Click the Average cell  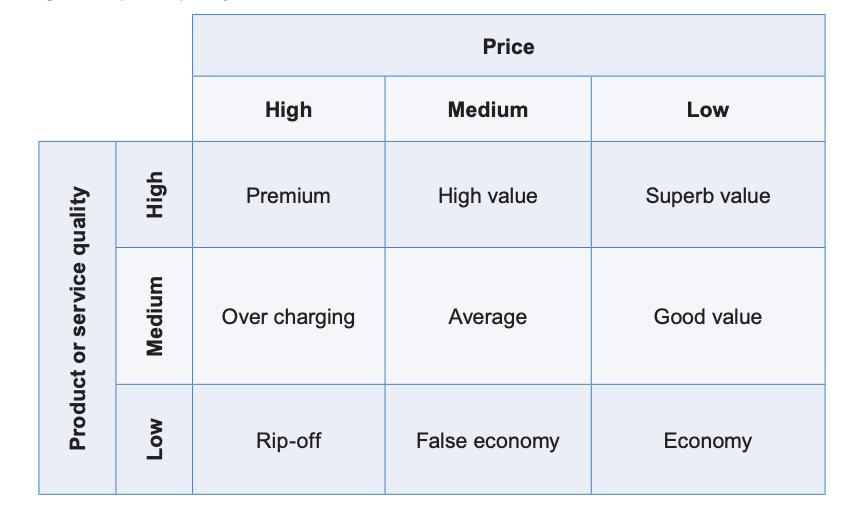[x=487, y=317]
